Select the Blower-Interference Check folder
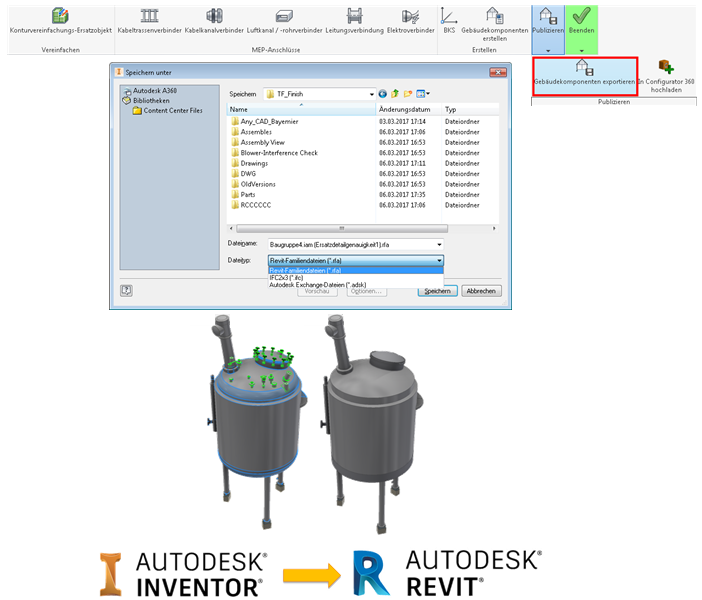 [274, 153]
